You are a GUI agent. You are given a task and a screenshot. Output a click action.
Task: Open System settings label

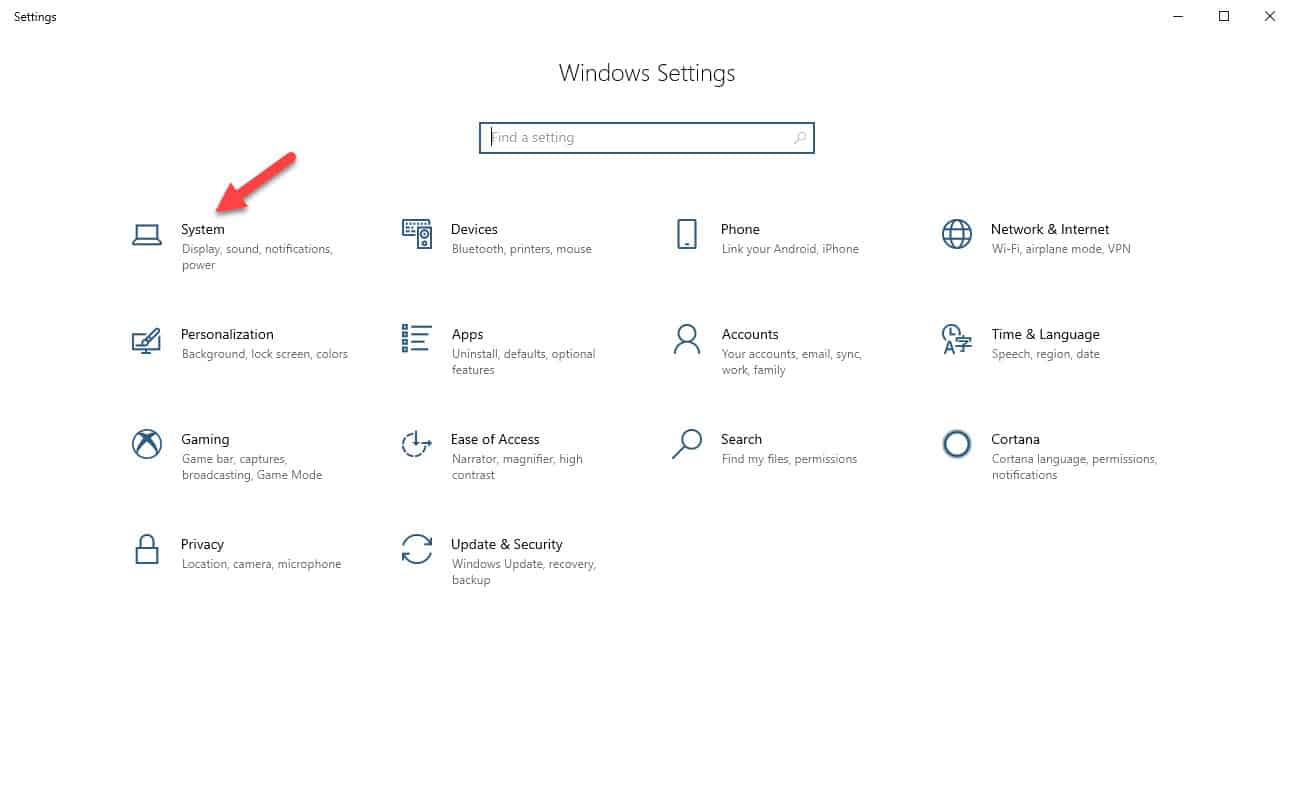[x=203, y=229]
